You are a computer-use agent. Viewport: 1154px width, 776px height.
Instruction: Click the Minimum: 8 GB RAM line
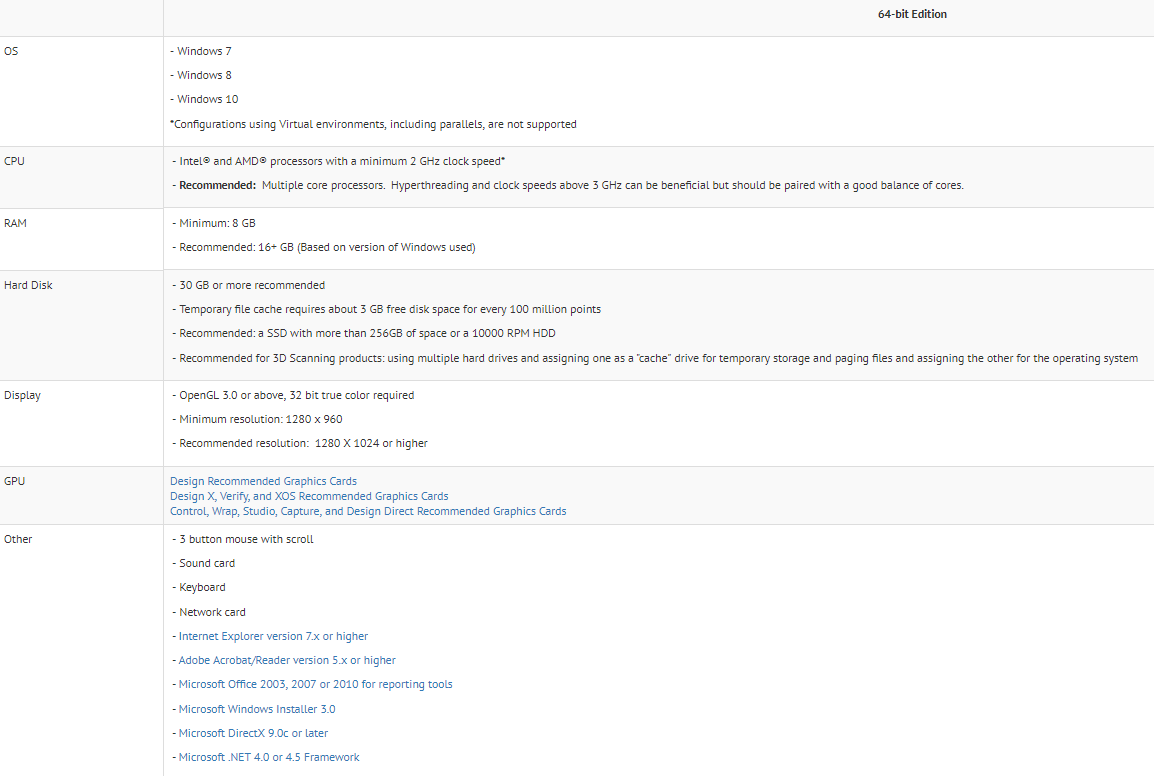coord(217,223)
